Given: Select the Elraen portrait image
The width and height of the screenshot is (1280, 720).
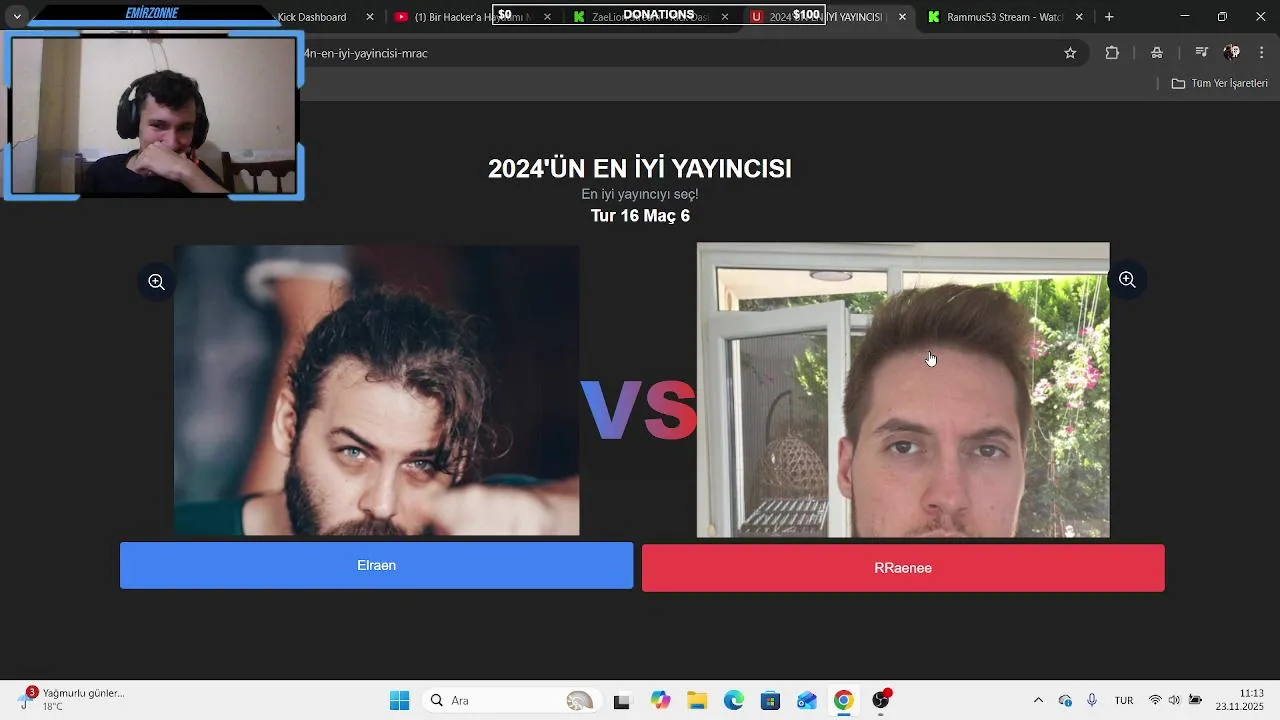Looking at the screenshot, I should tap(376, 391).
